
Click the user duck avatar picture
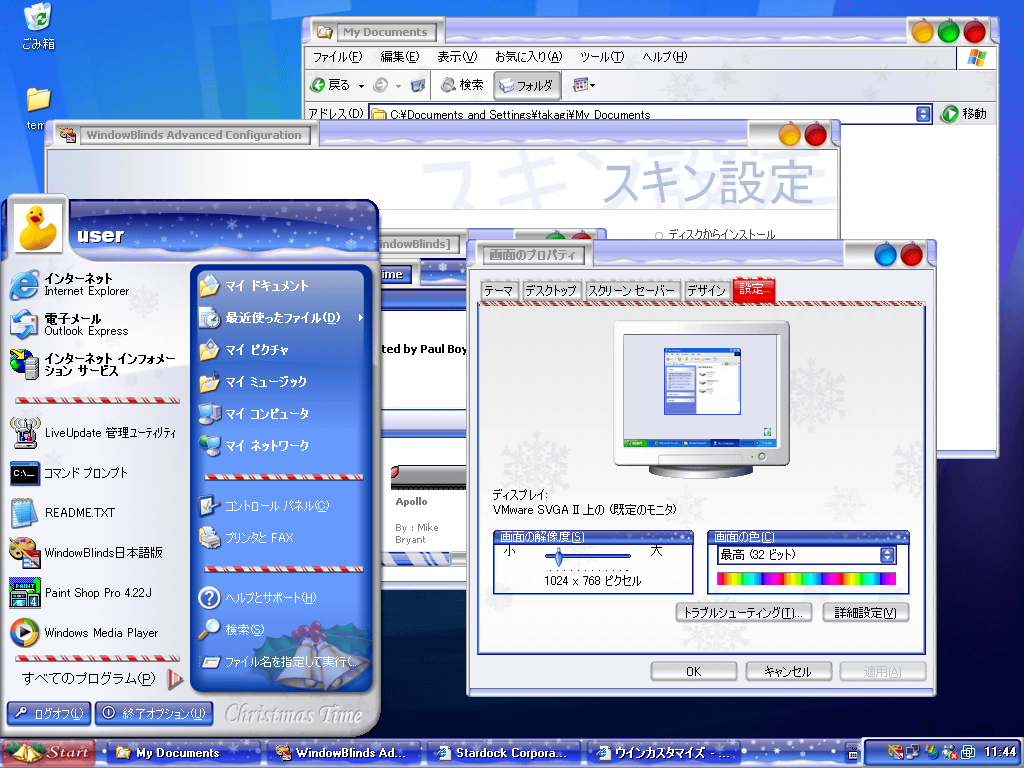point(38,228)
